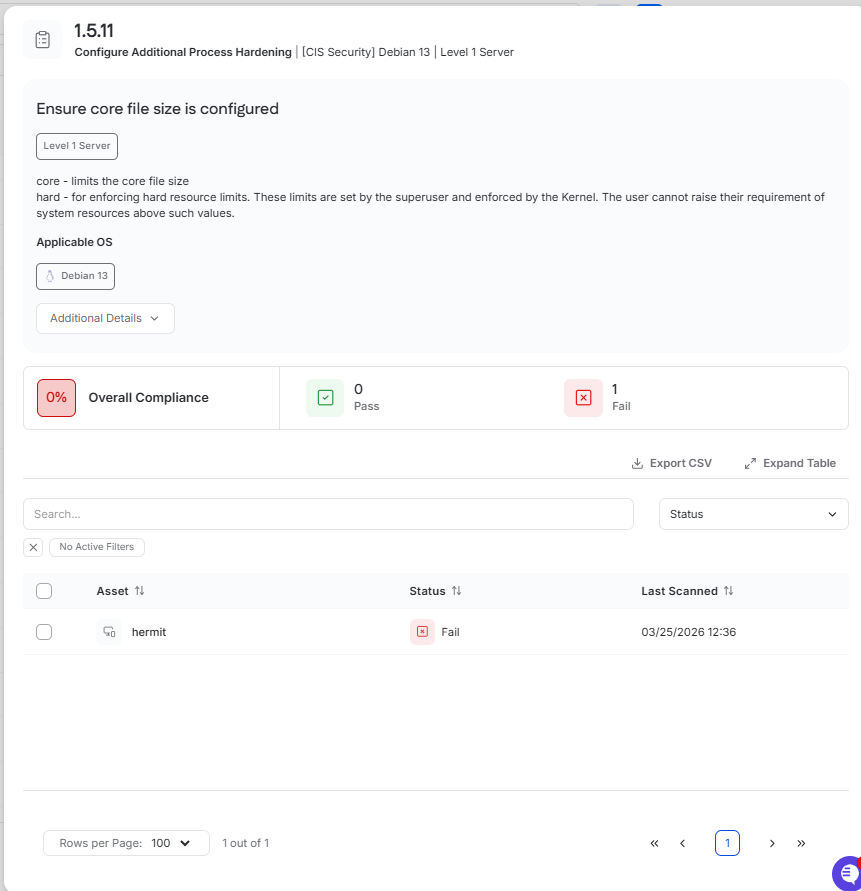Click Configure Additional Process Hardening text

(183, 52)
